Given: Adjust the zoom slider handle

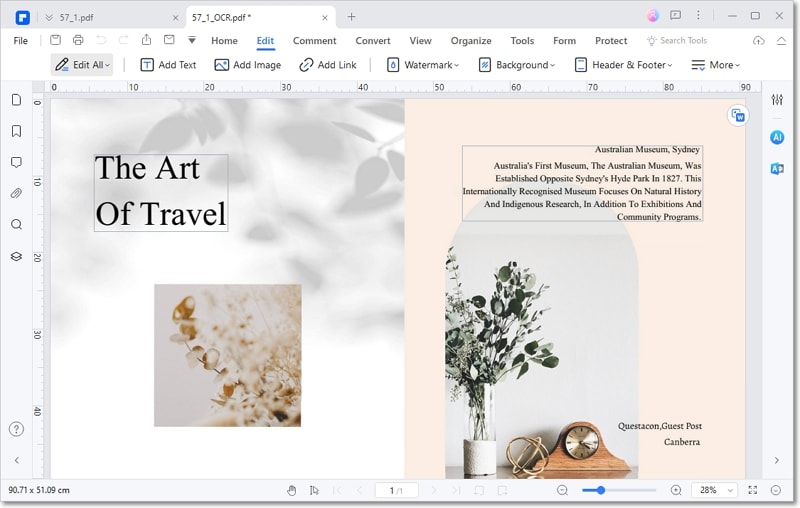Looking at the screenshot, I should (601, 490).
